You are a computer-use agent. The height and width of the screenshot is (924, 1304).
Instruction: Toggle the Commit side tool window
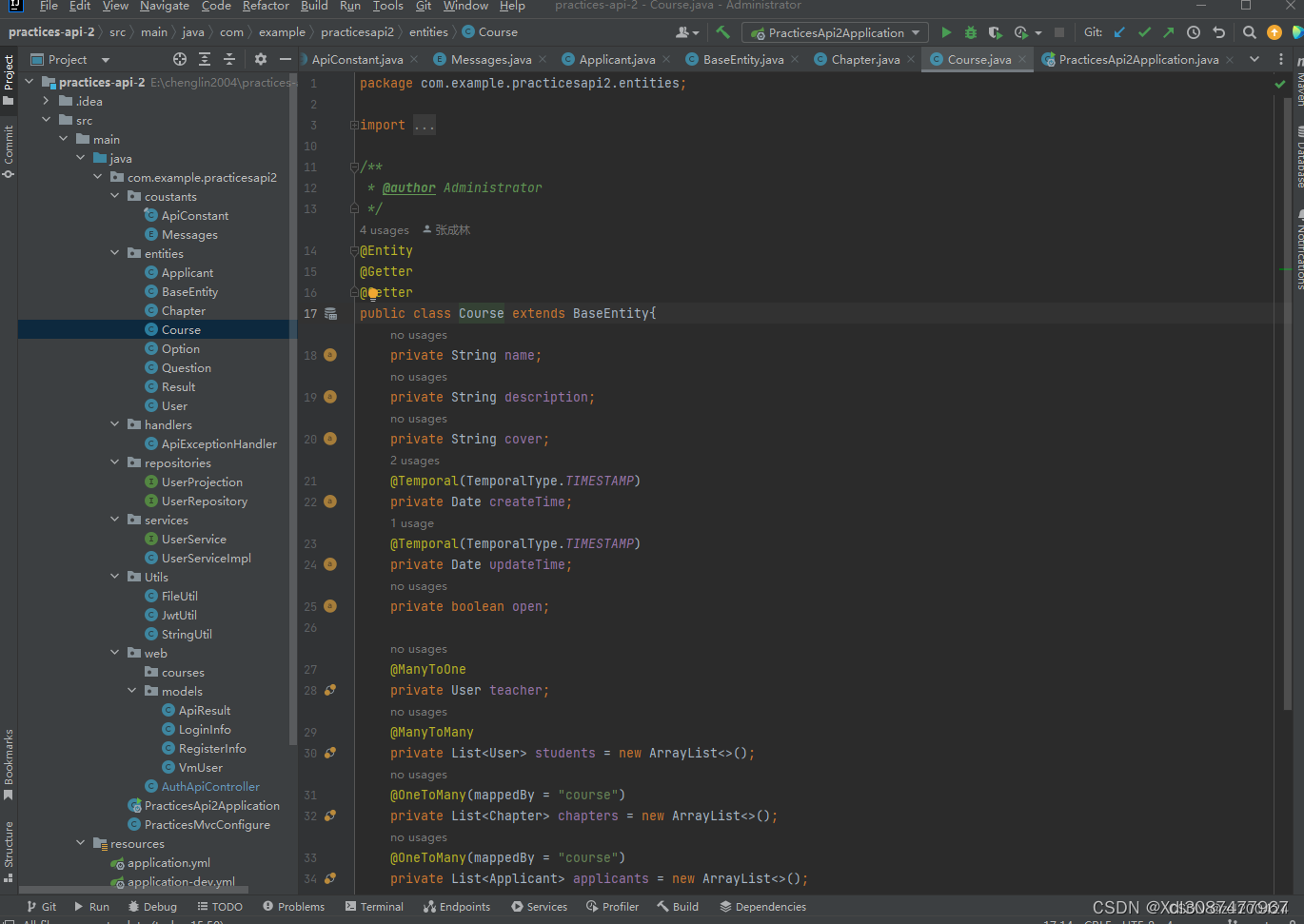point(9,151)
